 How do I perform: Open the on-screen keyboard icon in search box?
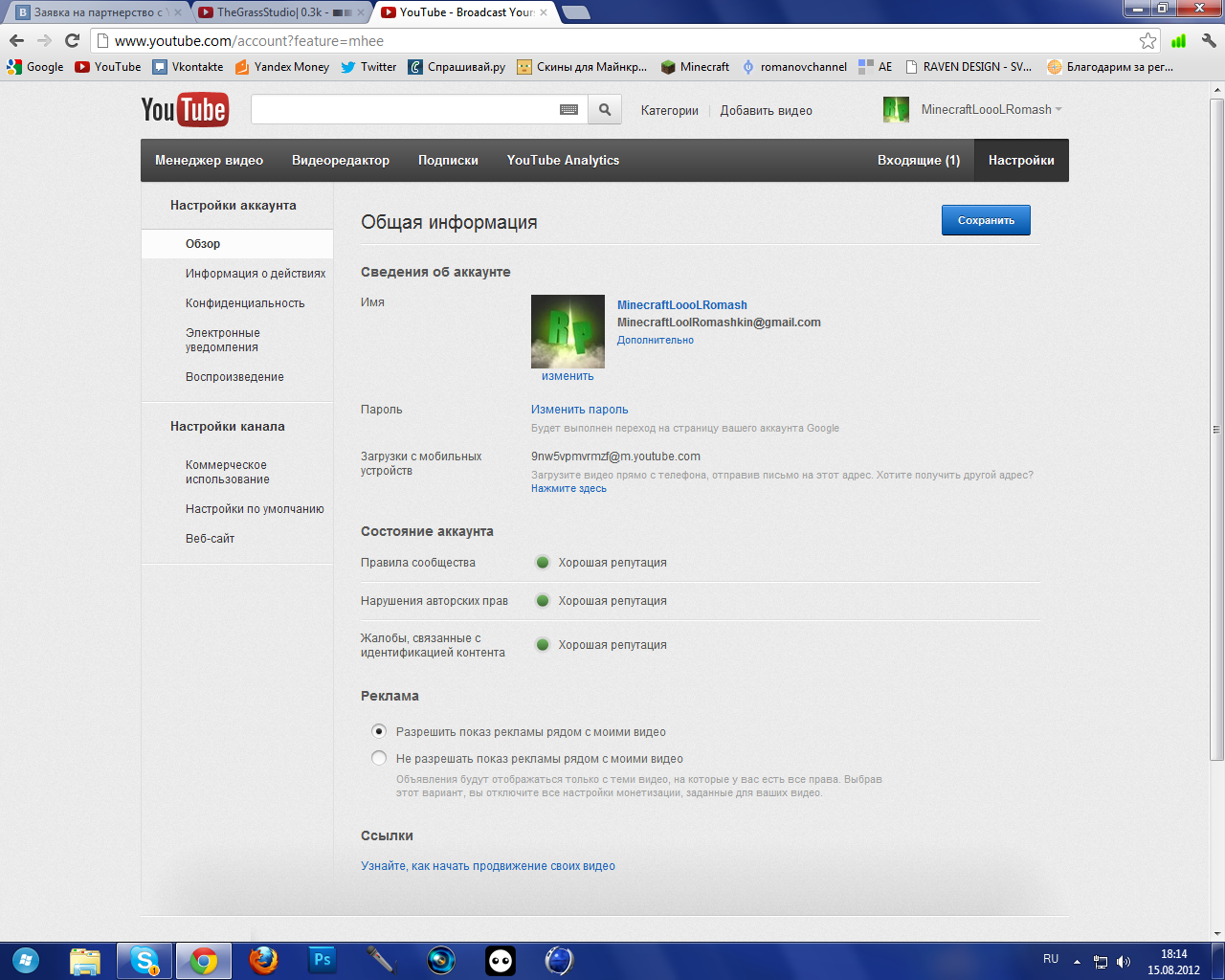568,110
